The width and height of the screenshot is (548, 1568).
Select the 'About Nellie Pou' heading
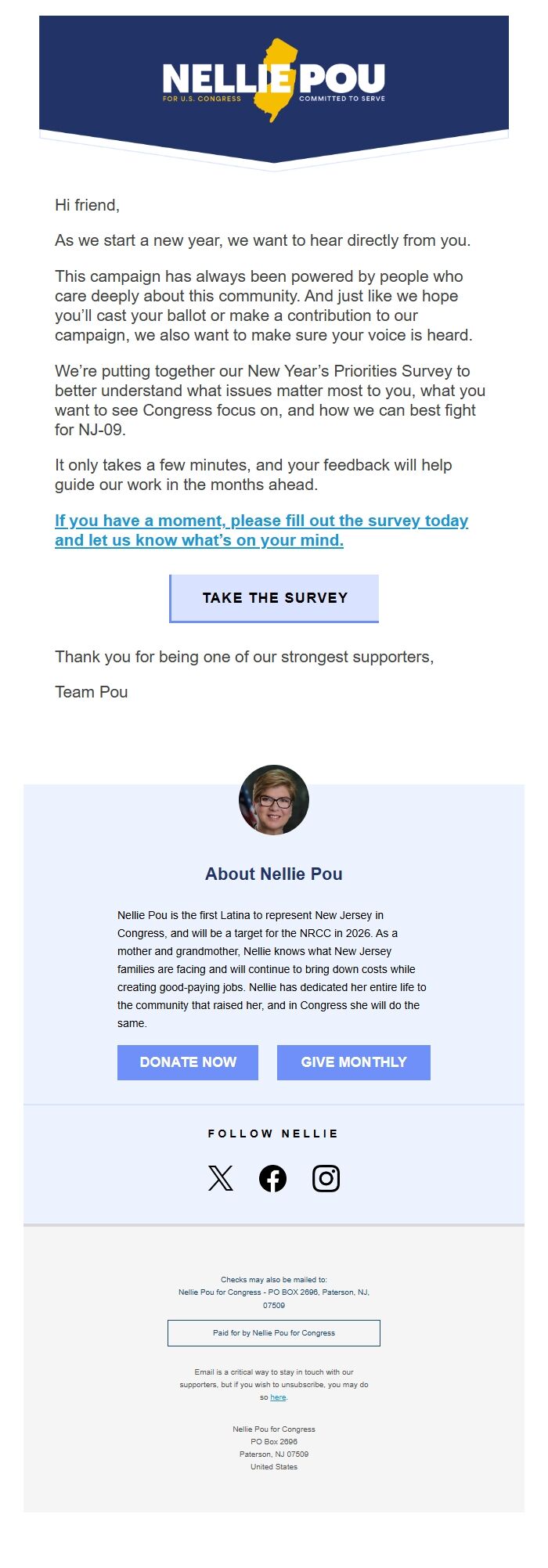click(273, 874)
